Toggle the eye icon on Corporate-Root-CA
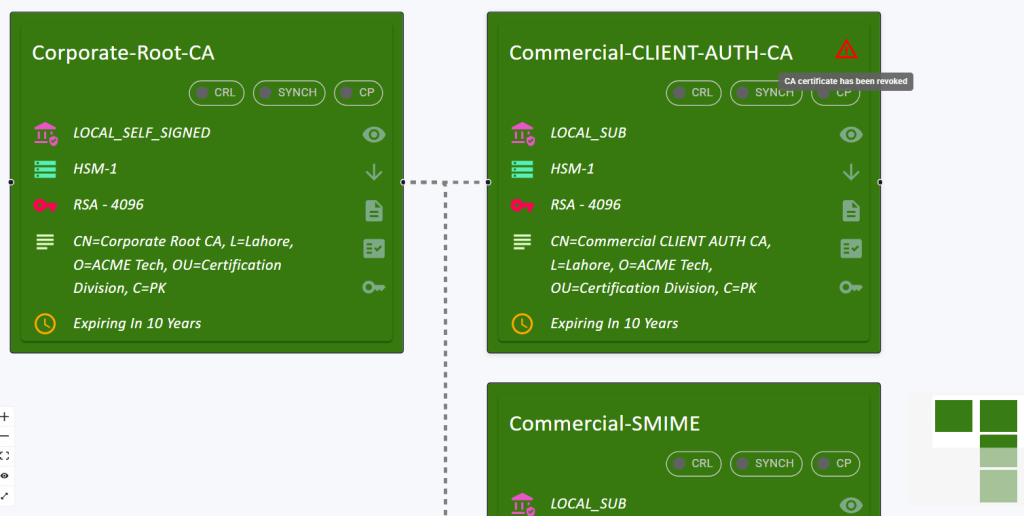The image size is (1024, 516). [374, 135]
